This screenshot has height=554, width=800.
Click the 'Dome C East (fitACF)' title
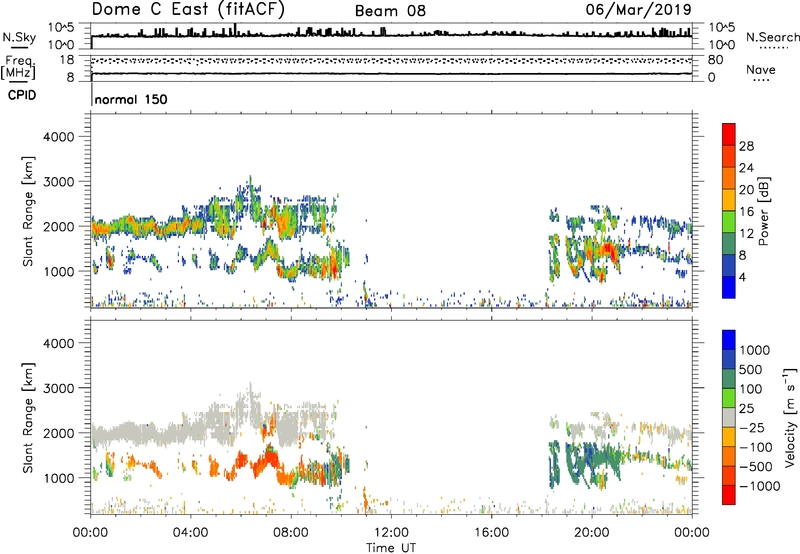pos(188,9)
